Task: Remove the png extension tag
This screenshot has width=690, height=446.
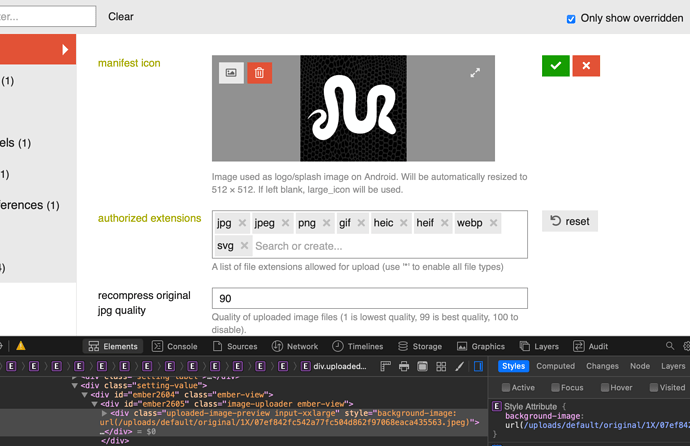Action: 326,223
